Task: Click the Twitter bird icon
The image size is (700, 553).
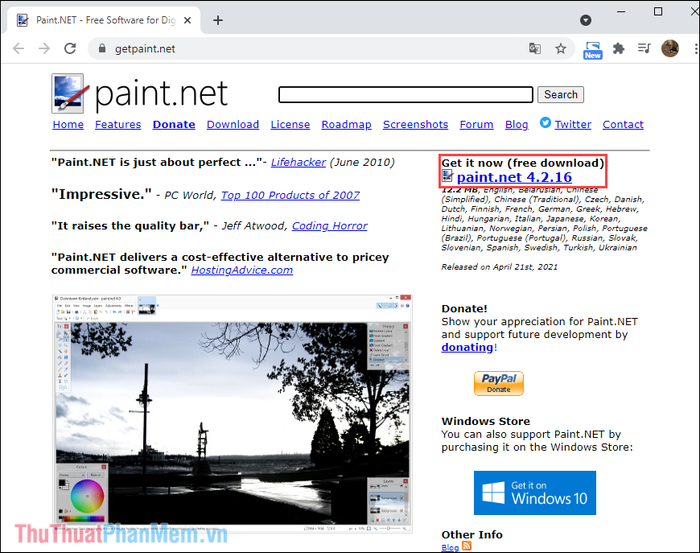Action: tap(545, 122)
